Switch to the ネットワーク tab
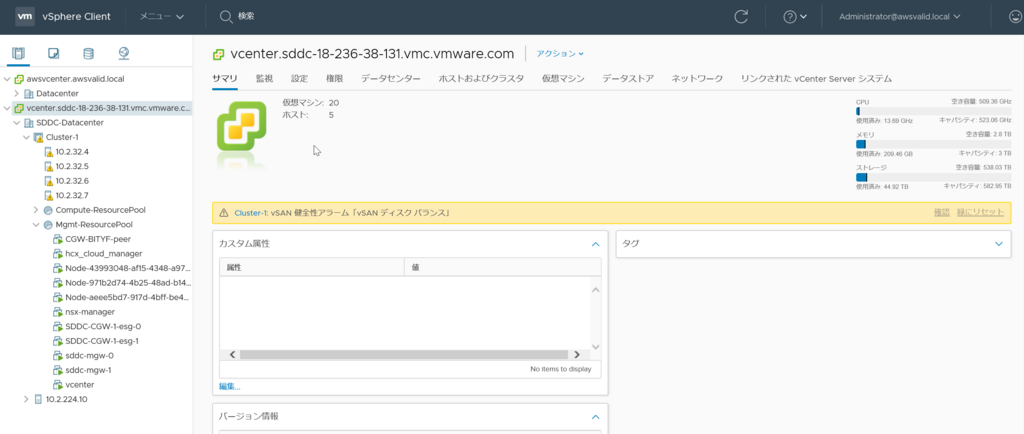This screenshot has width=1024, height=434. [x=697, y=78]
